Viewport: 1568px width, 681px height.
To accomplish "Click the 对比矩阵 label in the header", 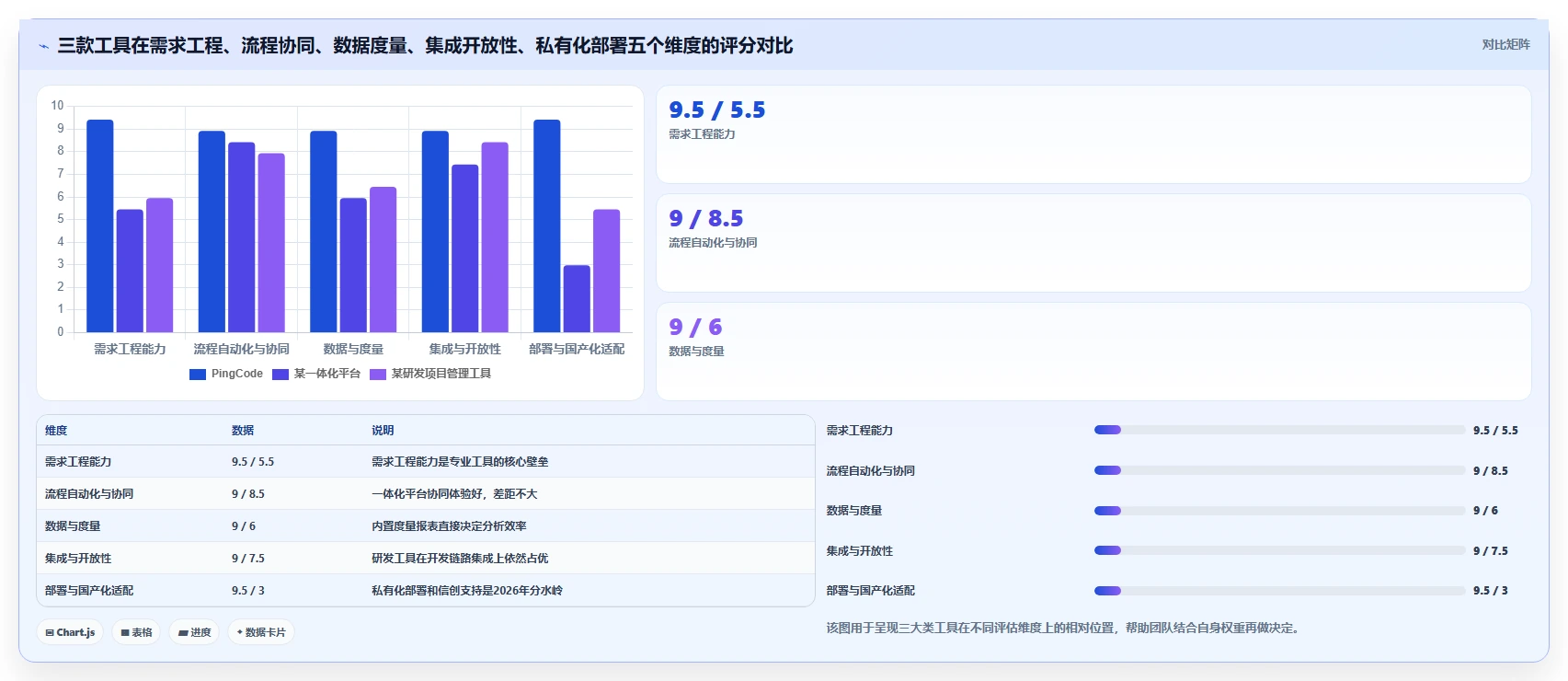I will click(x=1505, y=44).
